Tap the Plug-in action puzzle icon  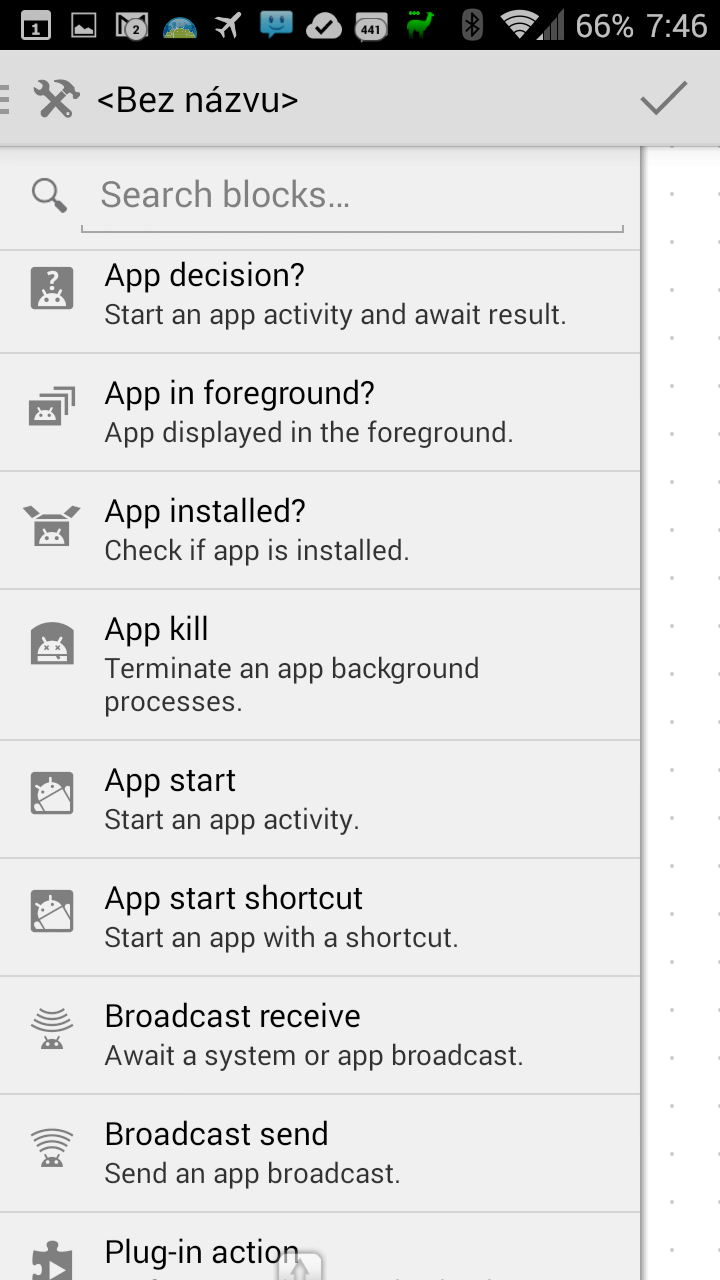pyautogui.click(x=52, y=1260)
